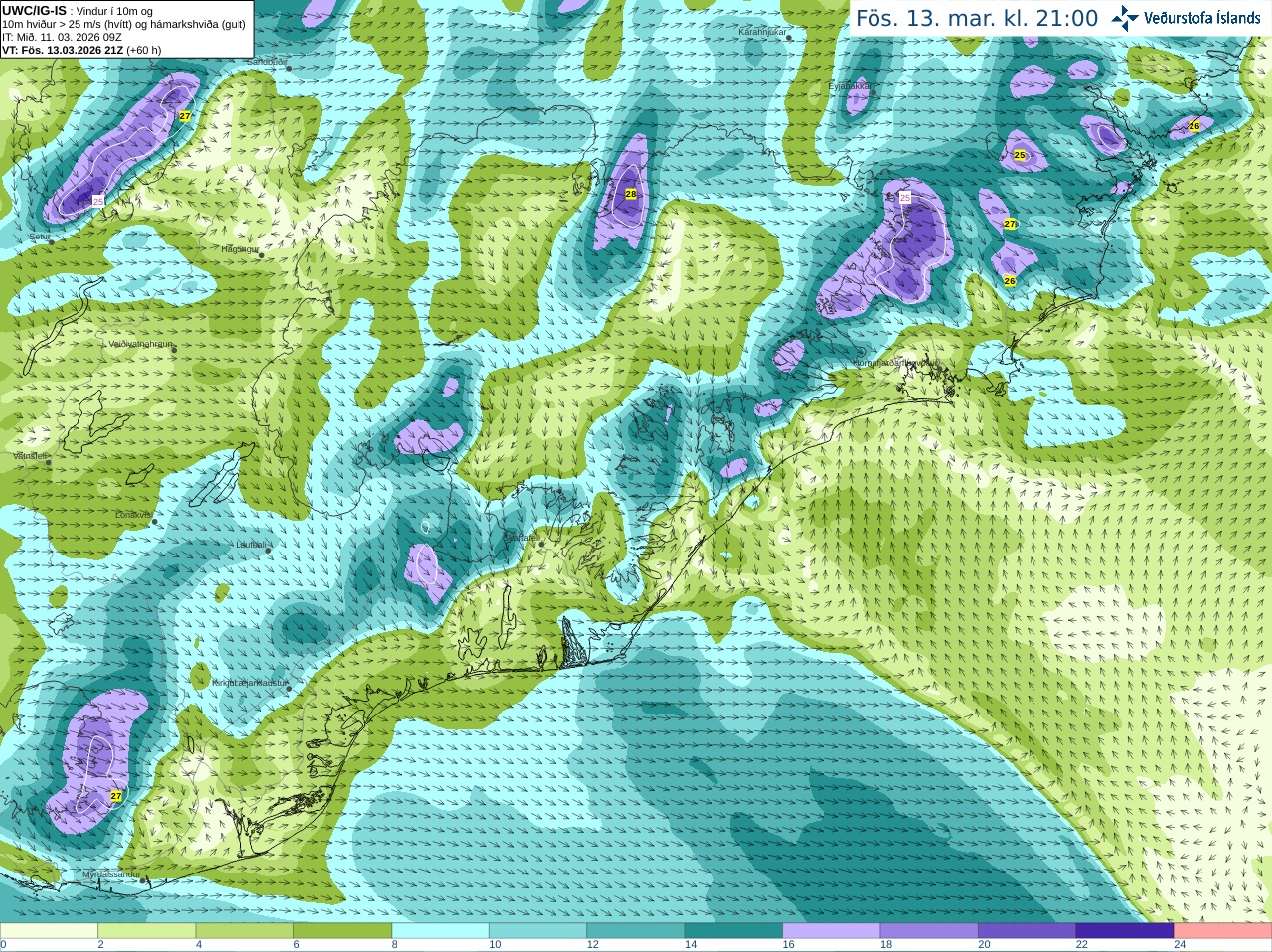
Task: Click the IT: Mið. 11. 03. 2026 09Z line
Action: (x=62, y=37)
